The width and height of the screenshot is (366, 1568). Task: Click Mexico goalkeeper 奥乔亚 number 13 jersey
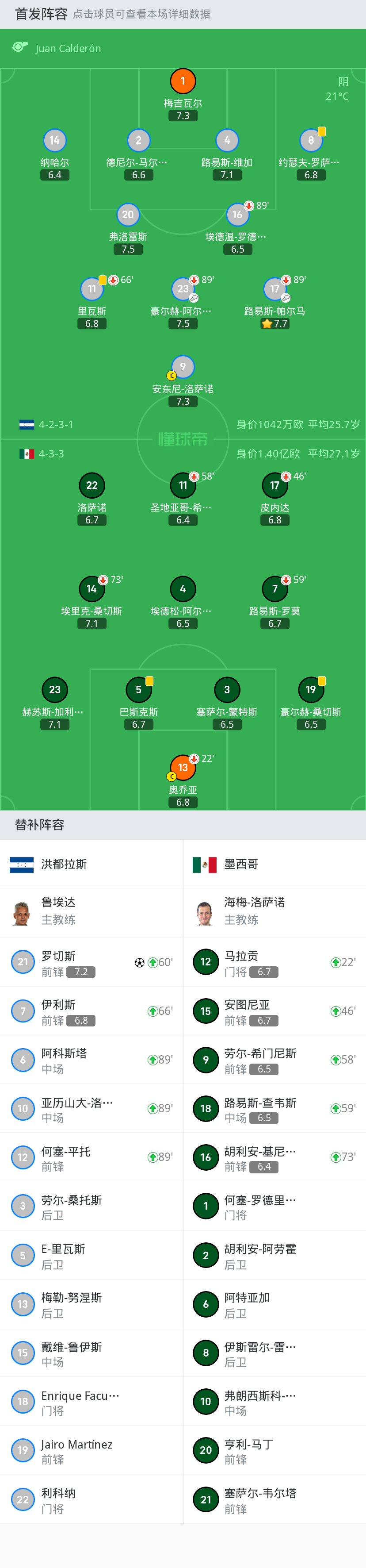(183, 767)
